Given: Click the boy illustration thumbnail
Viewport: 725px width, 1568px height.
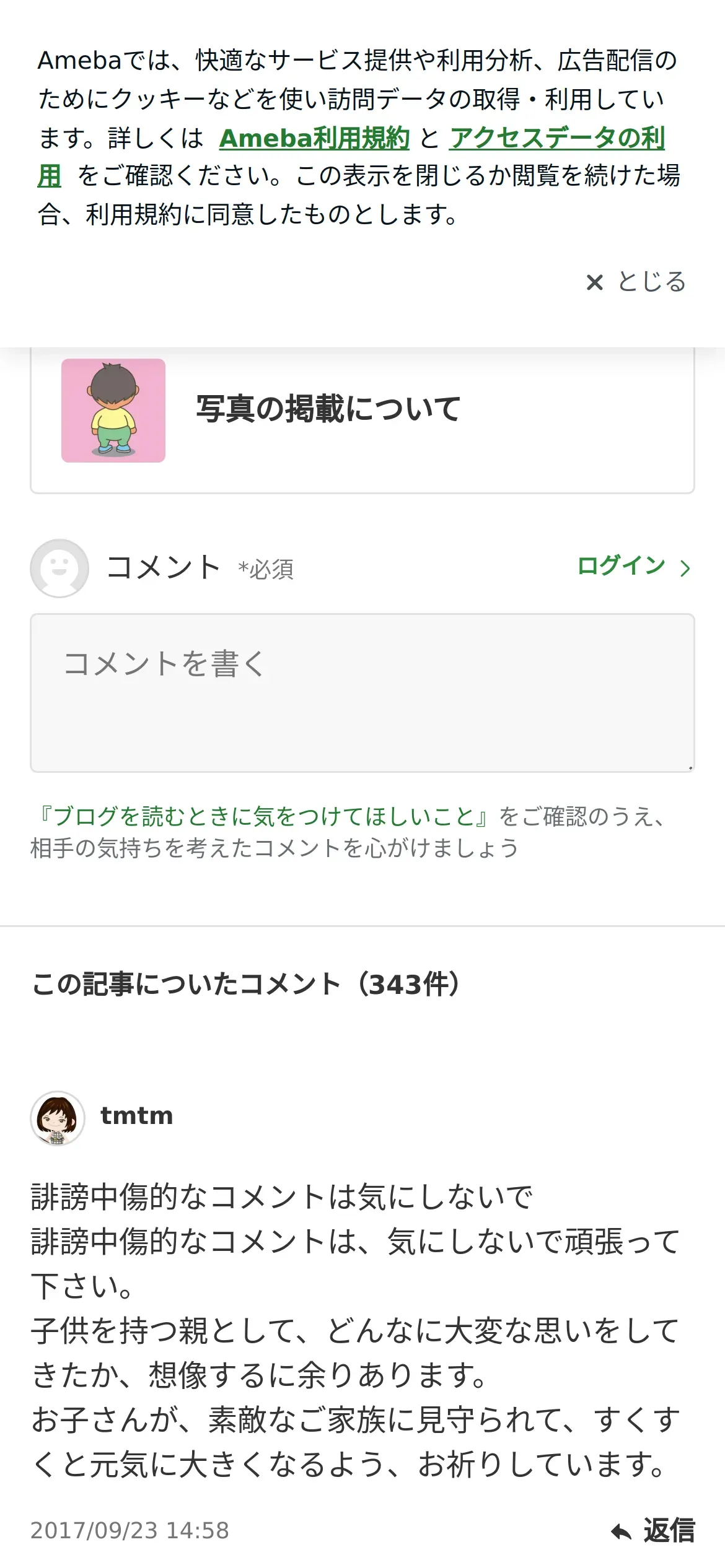Looking at the screenshot, I should [113, 411].
